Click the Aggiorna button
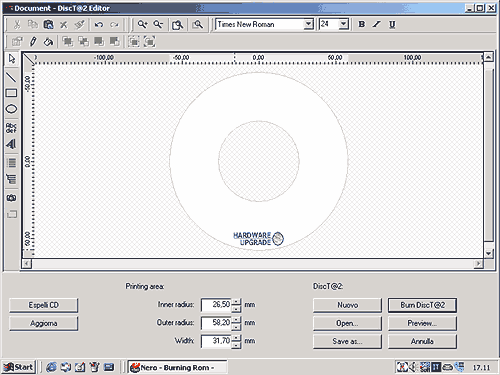 [x=44, y=323]
